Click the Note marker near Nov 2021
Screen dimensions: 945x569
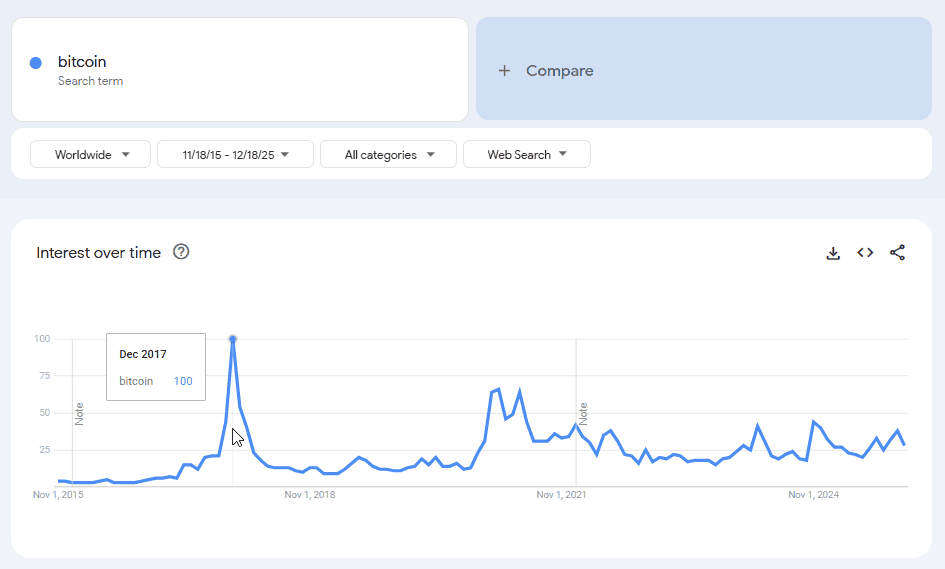tap(583, 414)
